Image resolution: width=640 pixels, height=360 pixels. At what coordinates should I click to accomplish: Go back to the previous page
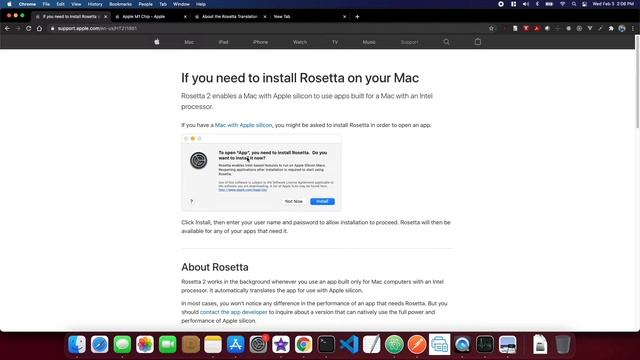coord(7,29)
